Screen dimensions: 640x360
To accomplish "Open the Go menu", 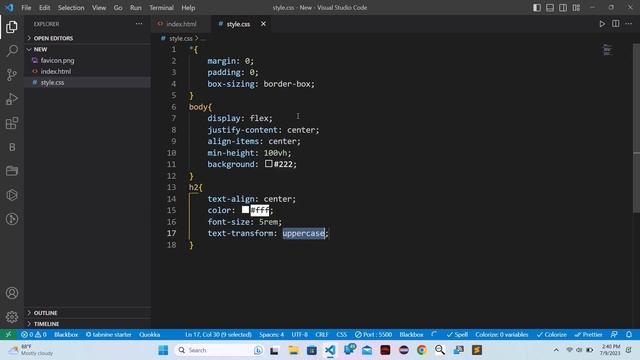I will pos(118,7).
